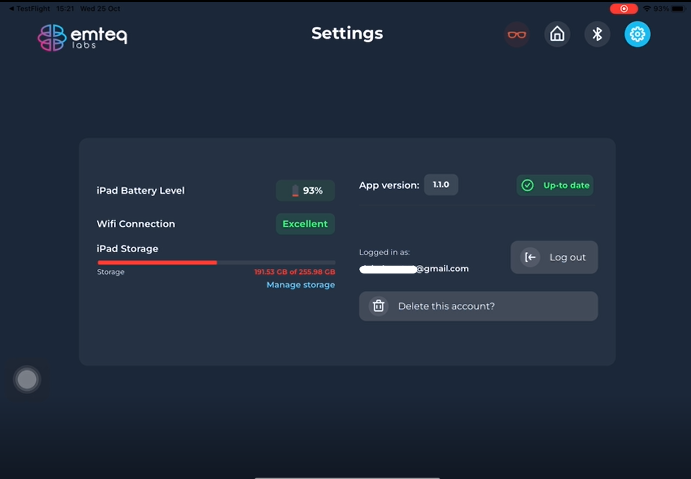Click the Up-to date status badge

(555, 185)
